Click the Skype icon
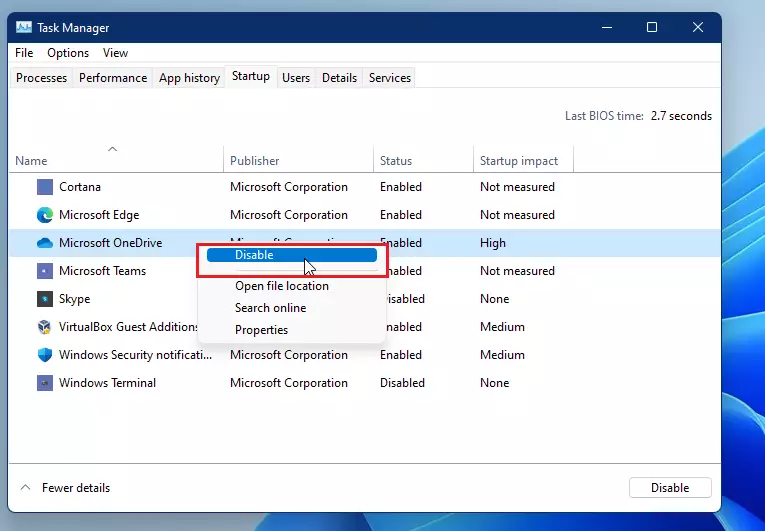This screenshot has width=765, height=531. tap(45, 299)
